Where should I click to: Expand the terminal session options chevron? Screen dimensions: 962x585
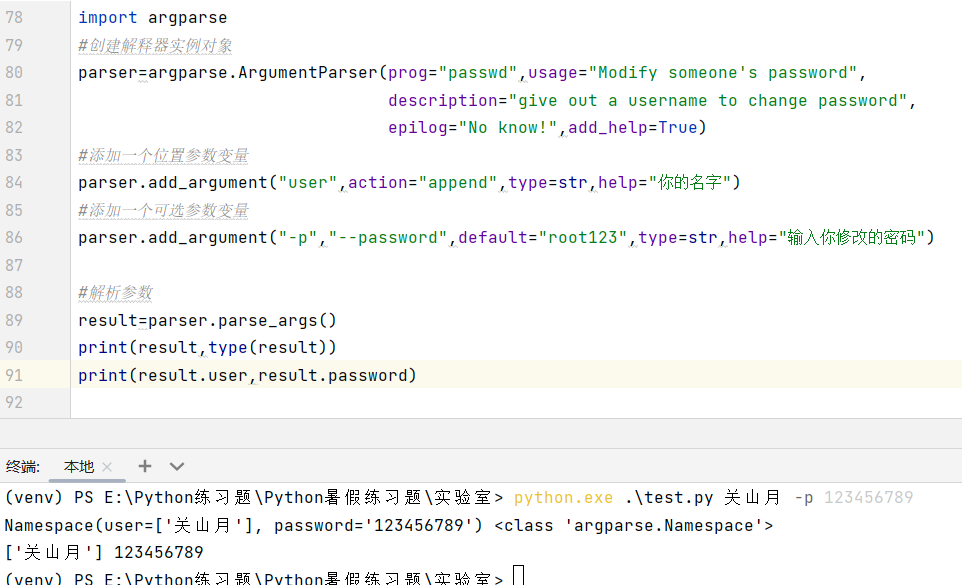click(x=177, y=466)
